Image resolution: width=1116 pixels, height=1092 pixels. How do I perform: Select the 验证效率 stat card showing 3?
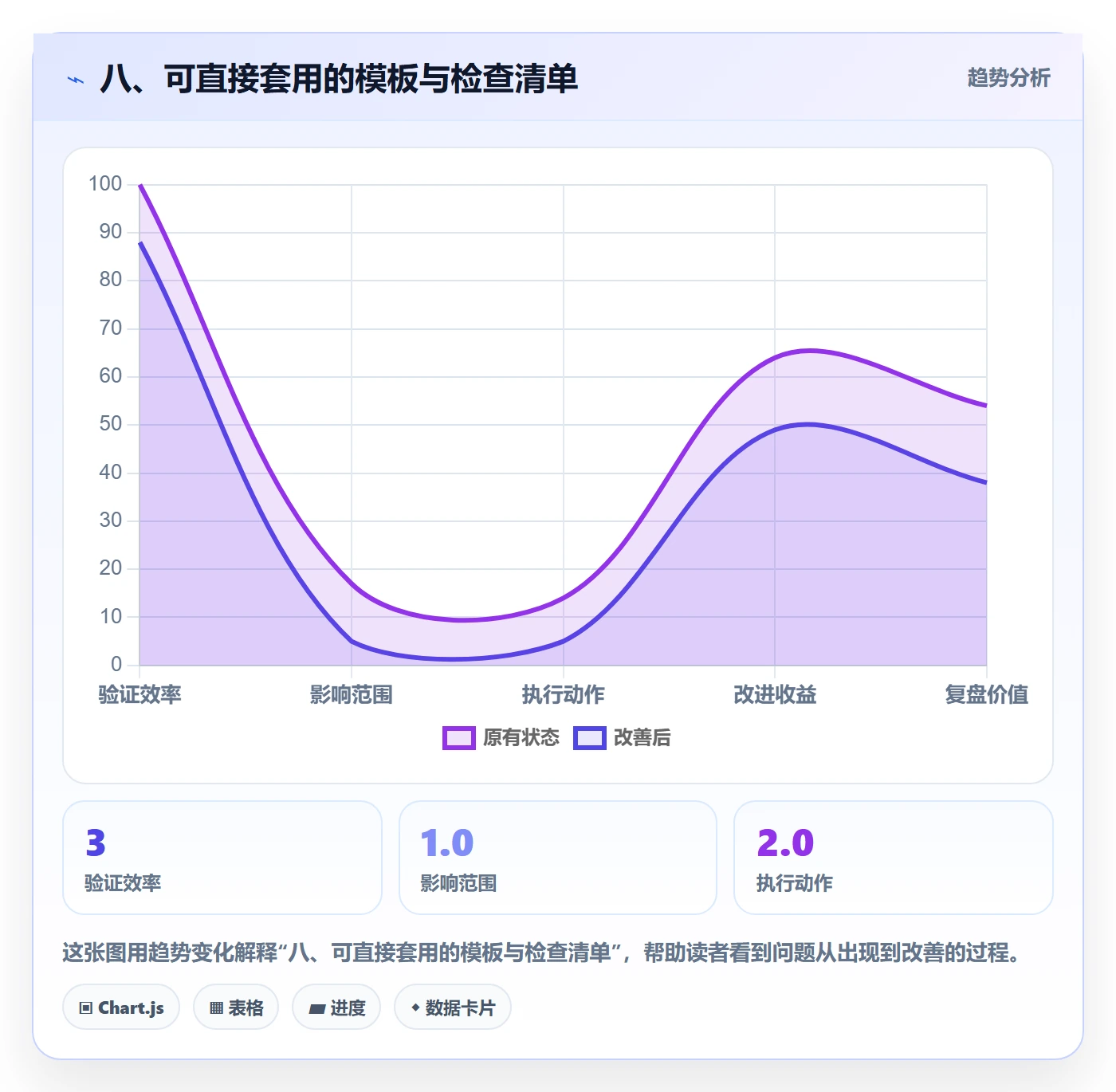(222, 858)
